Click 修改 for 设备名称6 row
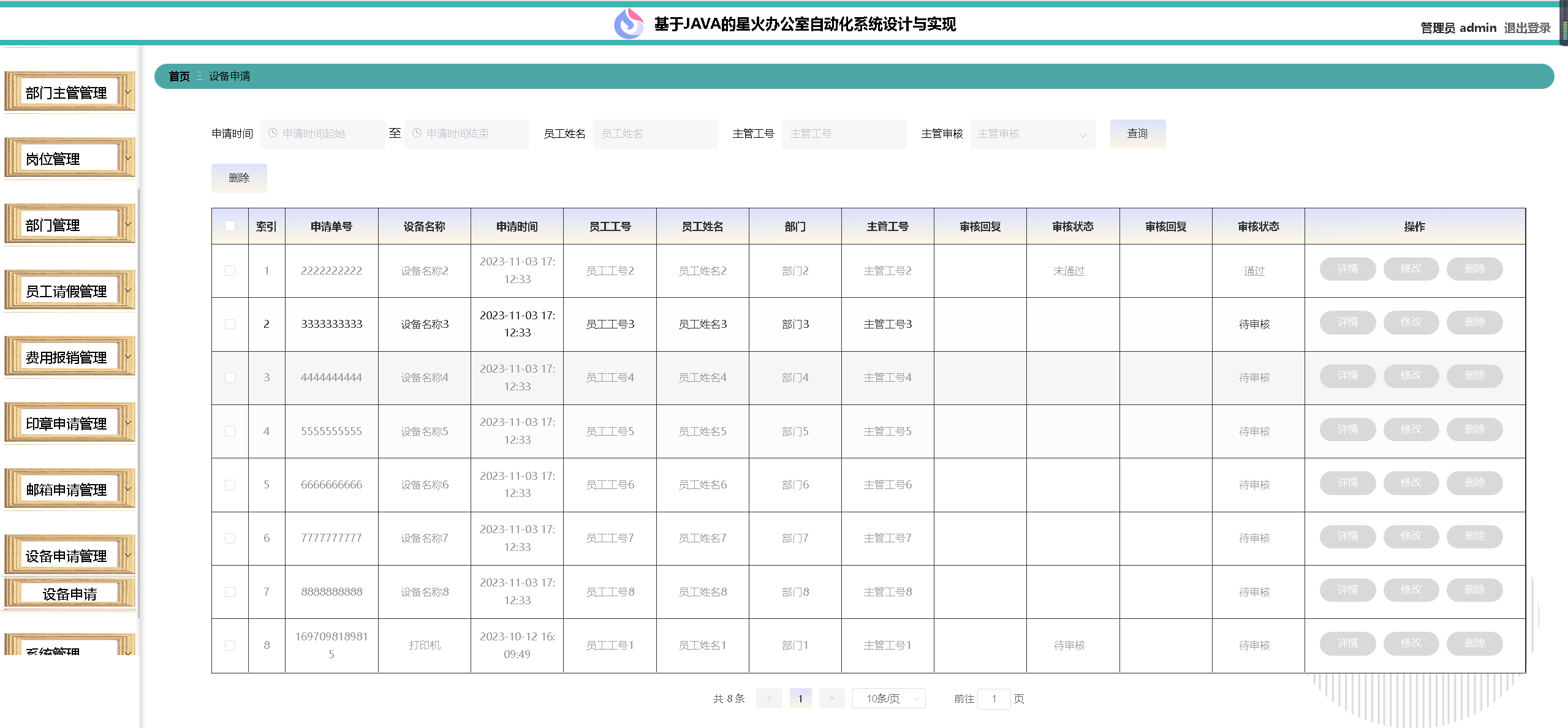The width and height of the screenshot is (1568, 728). (x=1411, y=483)
